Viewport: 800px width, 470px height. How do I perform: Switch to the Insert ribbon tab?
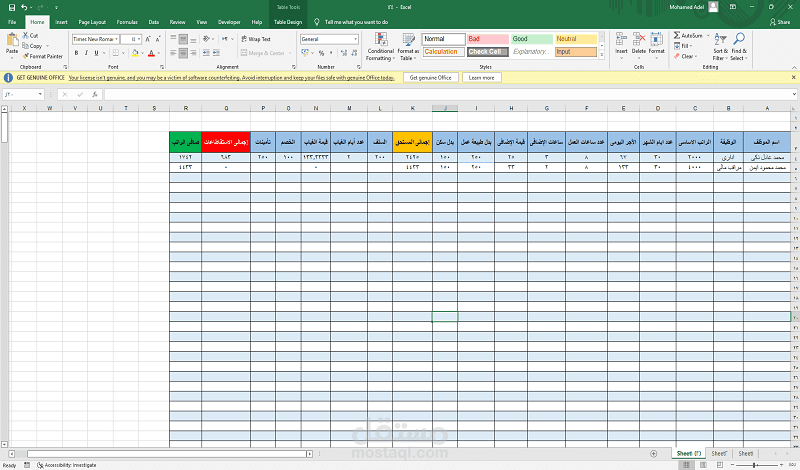point(61,22)
